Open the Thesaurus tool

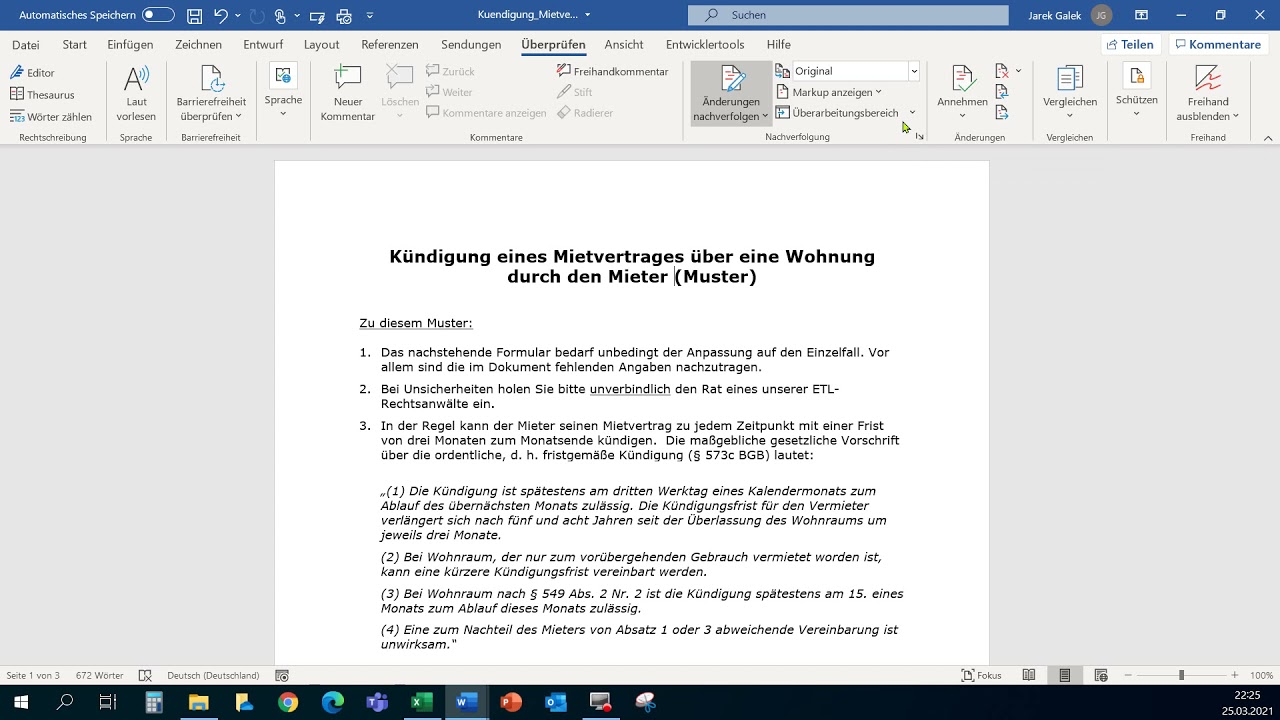[x=42, y=95]
